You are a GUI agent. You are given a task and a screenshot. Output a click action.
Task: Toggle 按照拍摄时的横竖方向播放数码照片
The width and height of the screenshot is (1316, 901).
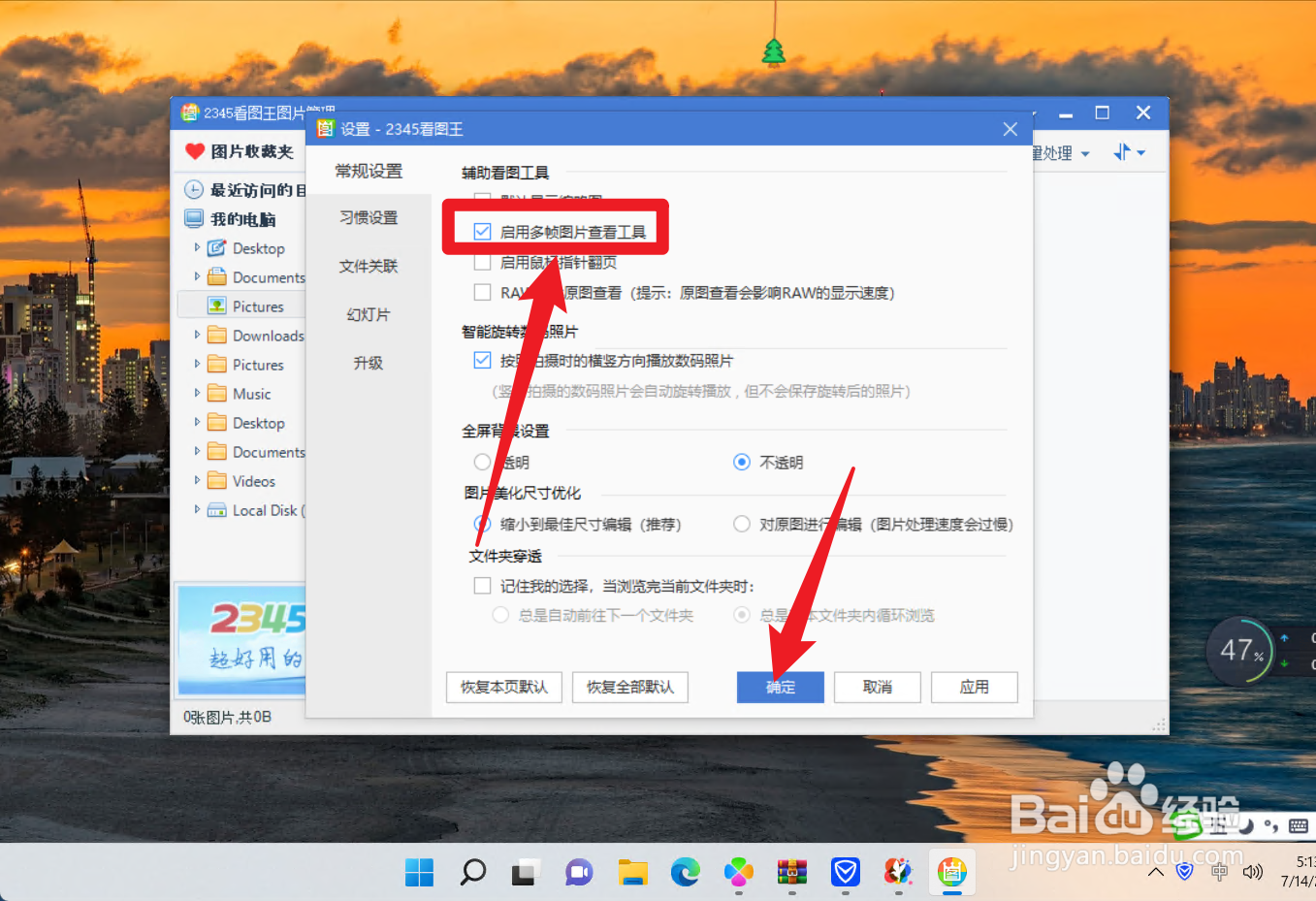click(482, 360)
